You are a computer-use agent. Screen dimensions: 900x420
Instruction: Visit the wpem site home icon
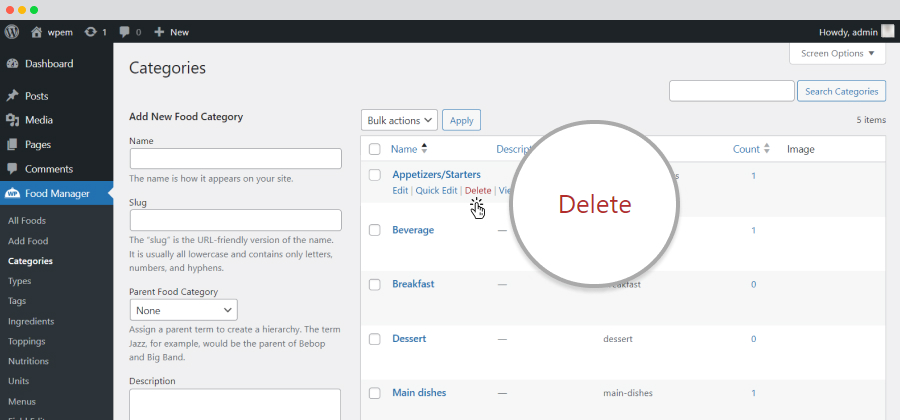tap(37, 32)
